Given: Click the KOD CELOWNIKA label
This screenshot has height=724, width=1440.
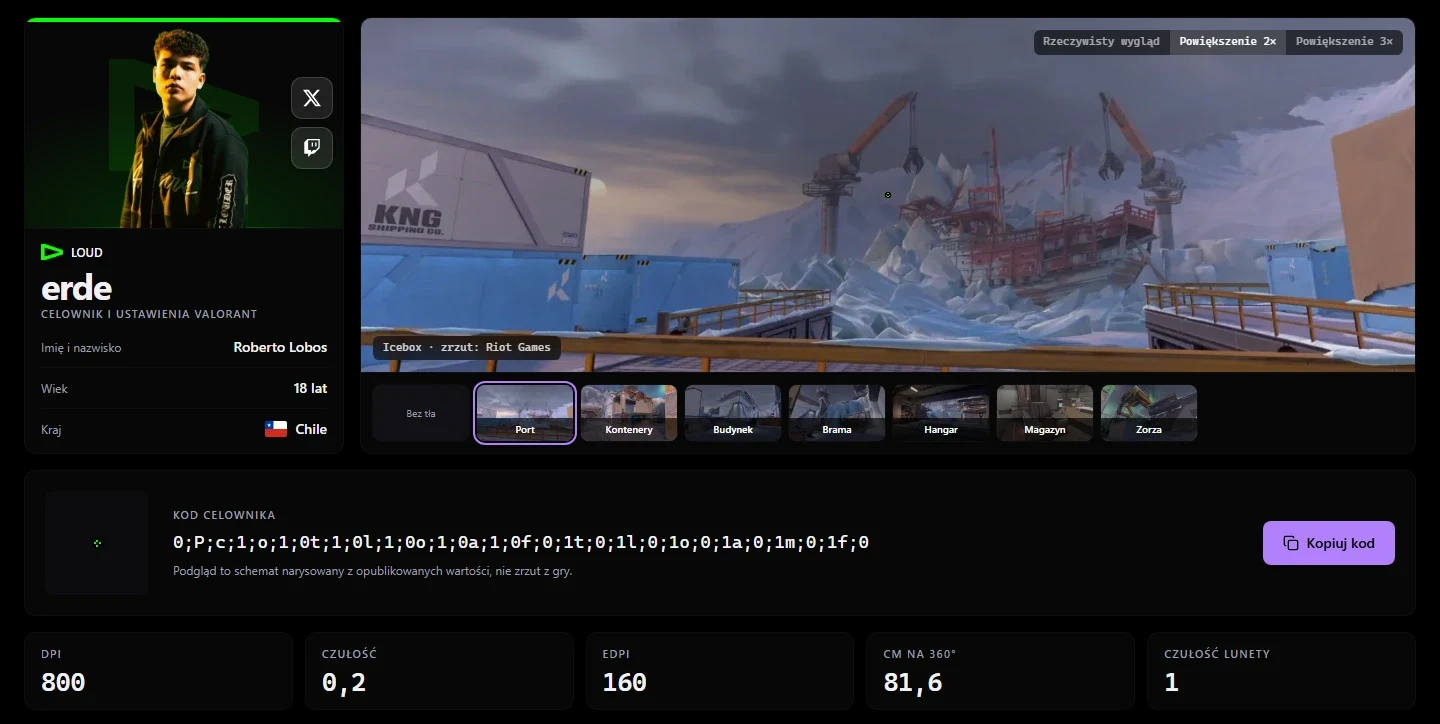Looking at the screenshot, I should click(x=224, y=515).
